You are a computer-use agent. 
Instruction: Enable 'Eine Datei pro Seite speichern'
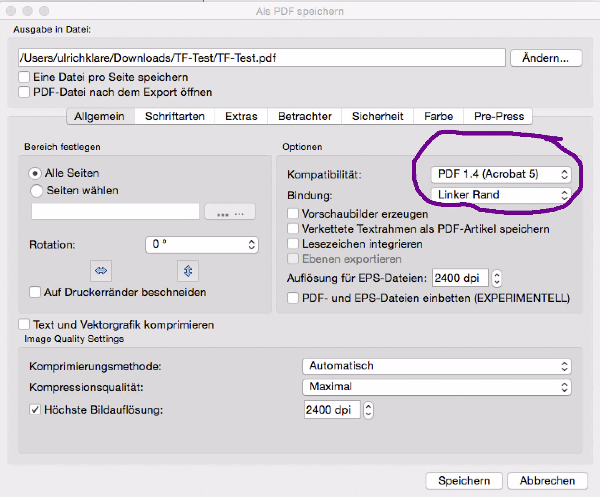pos(24,77)
